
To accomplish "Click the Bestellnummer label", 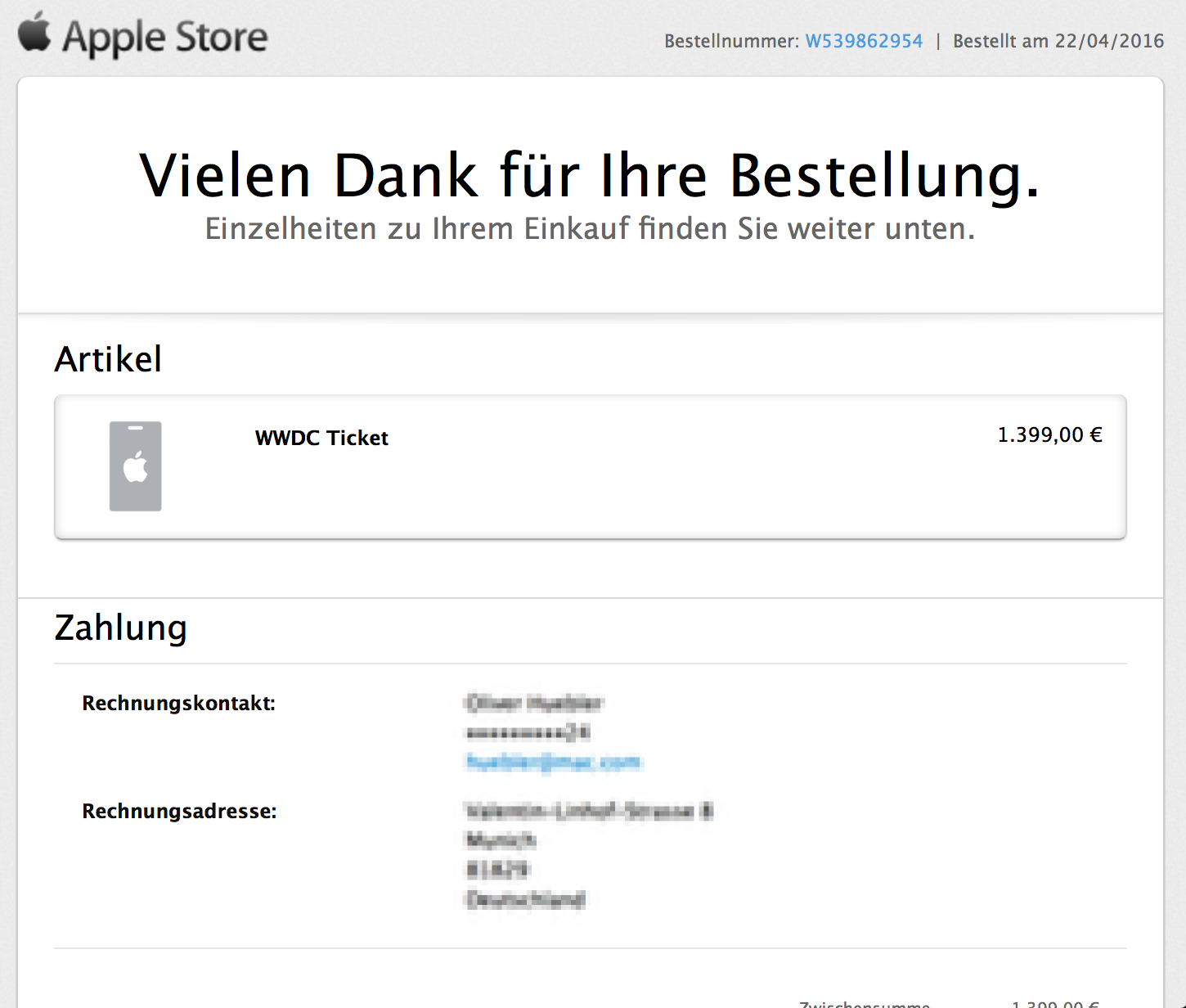I will [x=732, y=41].
